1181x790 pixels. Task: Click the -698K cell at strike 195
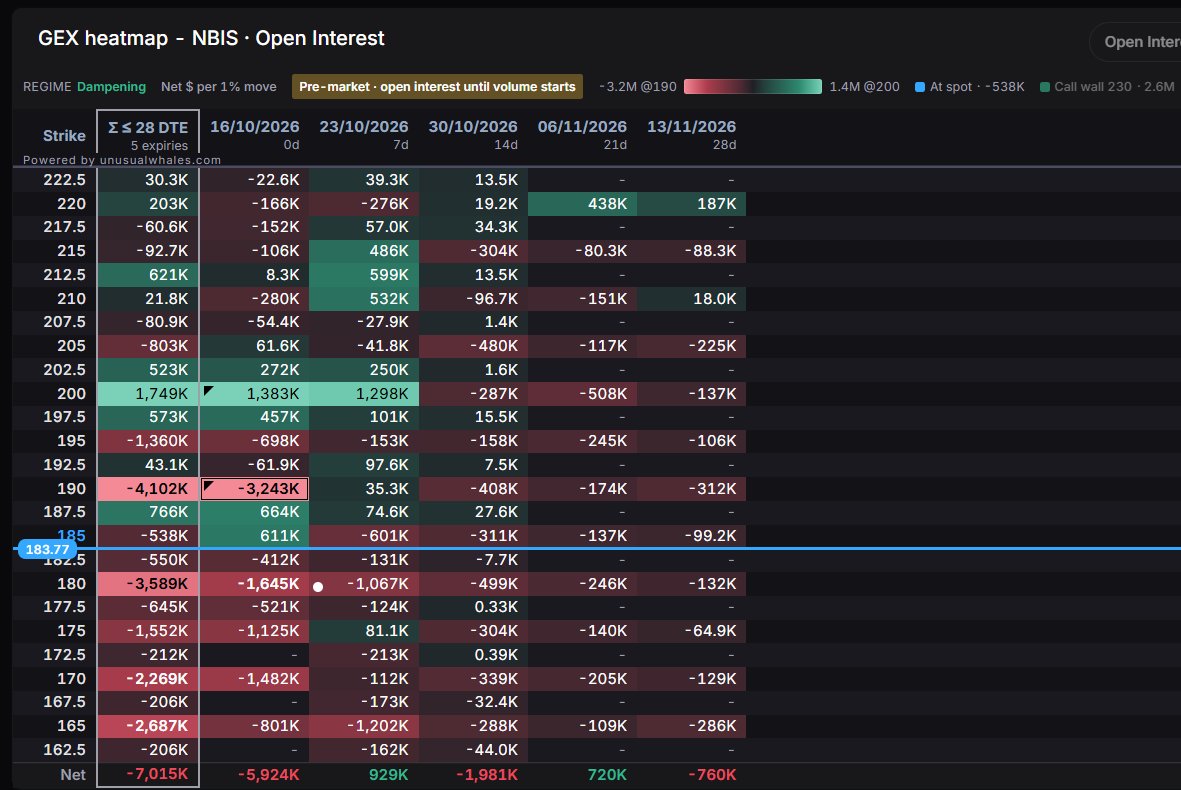tap(255, 441)
